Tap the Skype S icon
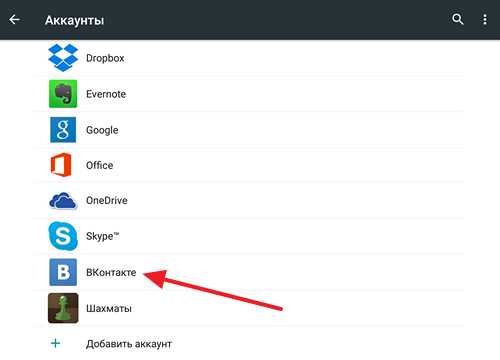Image resolution: width=500 pixels, height=360 pixels. pyautogui.click(x=63, y=236)
